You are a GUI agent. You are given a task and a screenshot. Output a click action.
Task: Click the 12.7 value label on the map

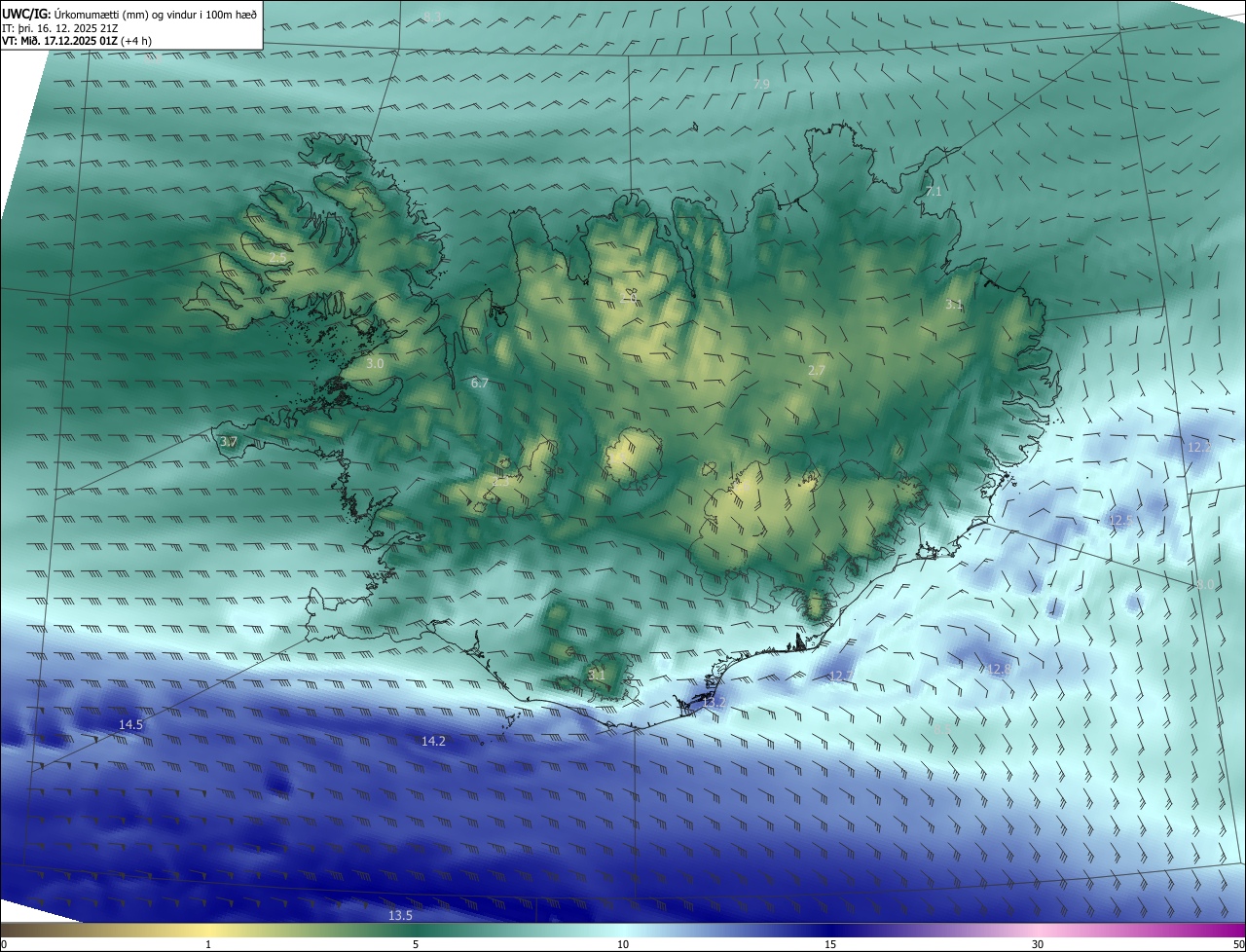pyautogui.click(x=840, y=676)
